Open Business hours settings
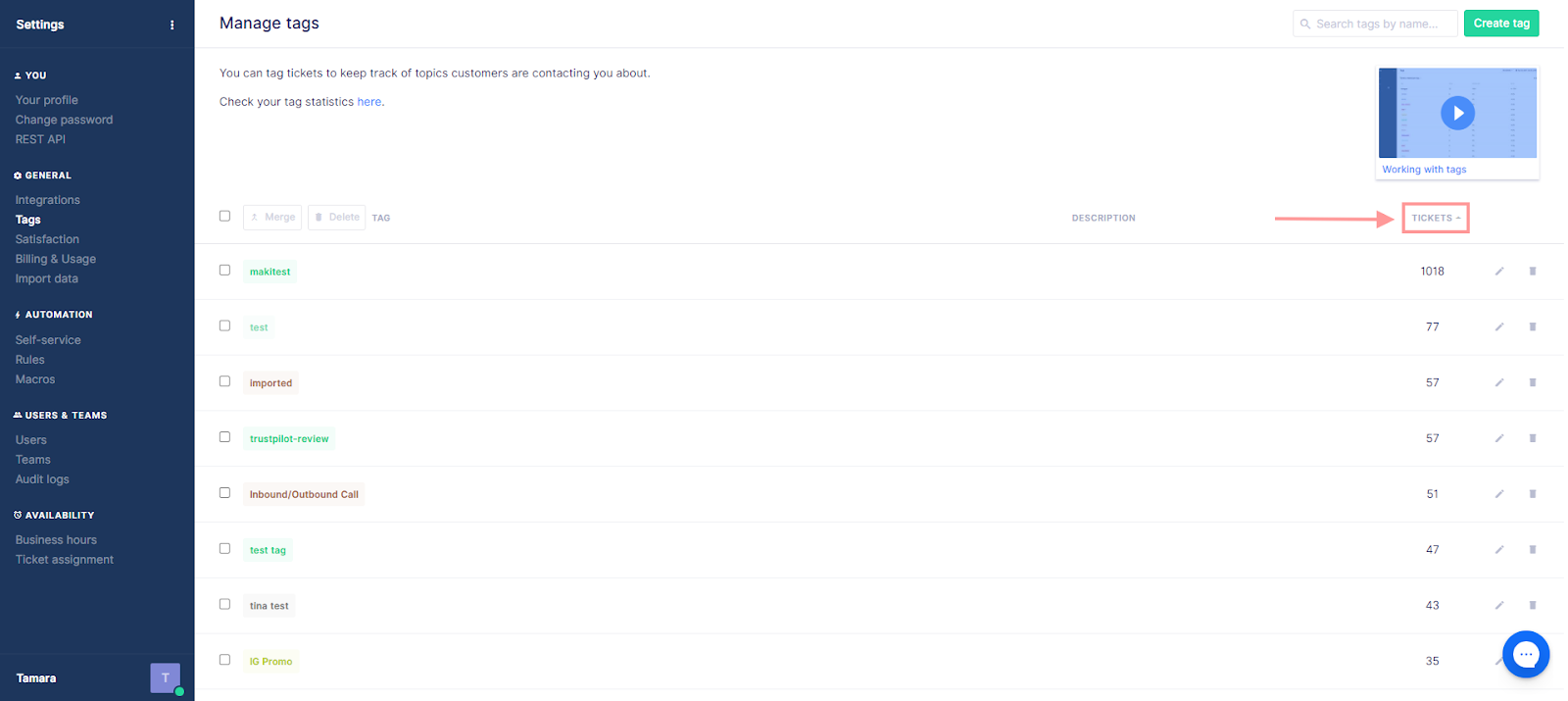The image size is (1568, 701). click(56, 540)
